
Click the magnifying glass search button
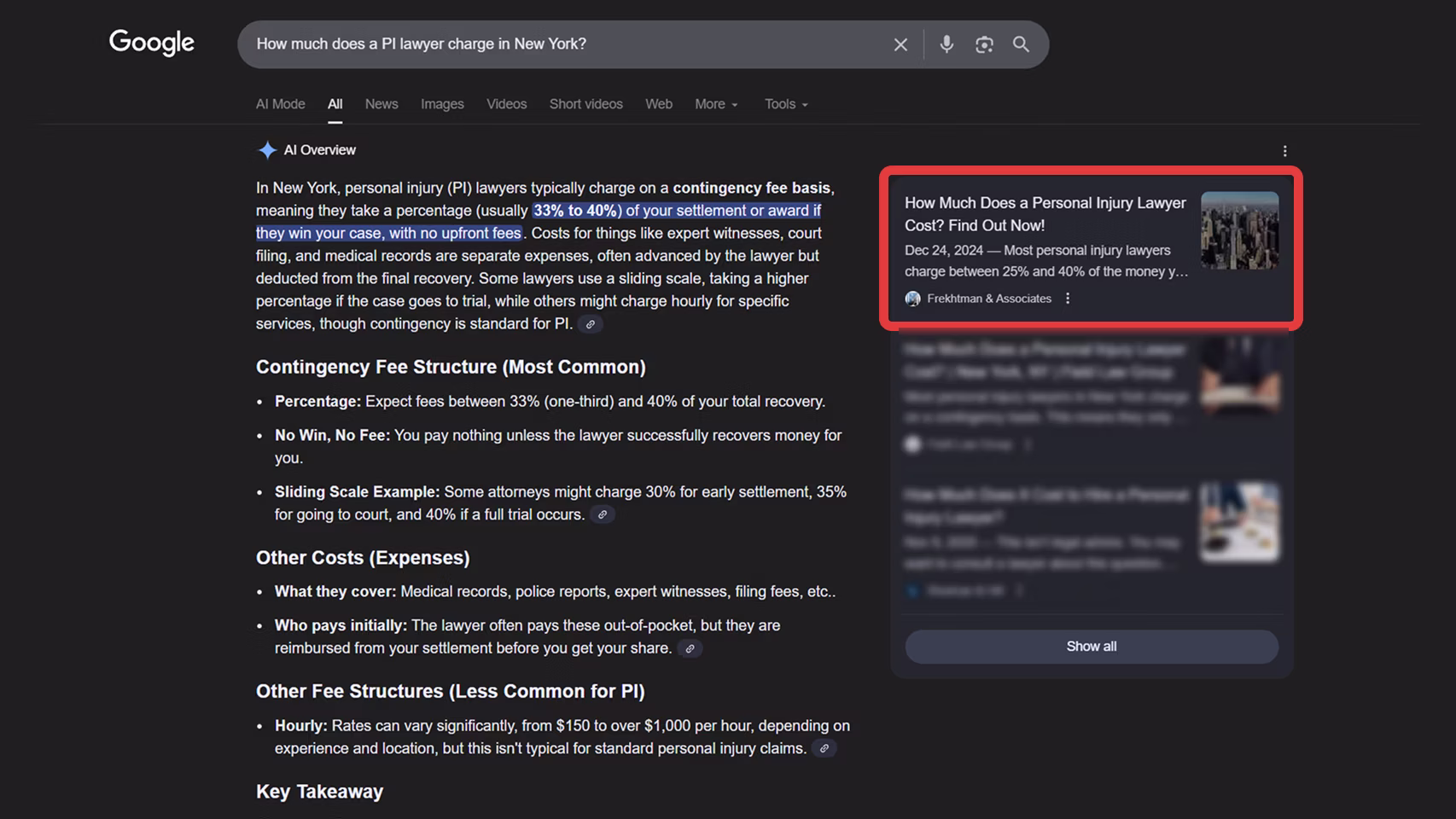[x=1021, y=44]
